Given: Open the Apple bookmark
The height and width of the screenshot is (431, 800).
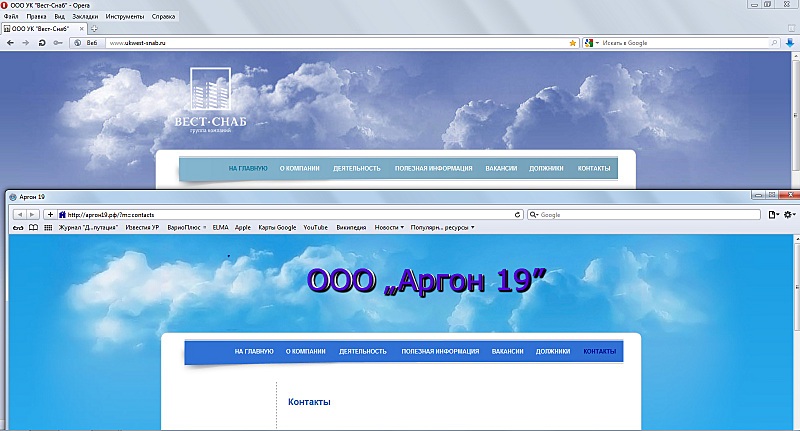Looking at the screenshot, I should 243,227.
